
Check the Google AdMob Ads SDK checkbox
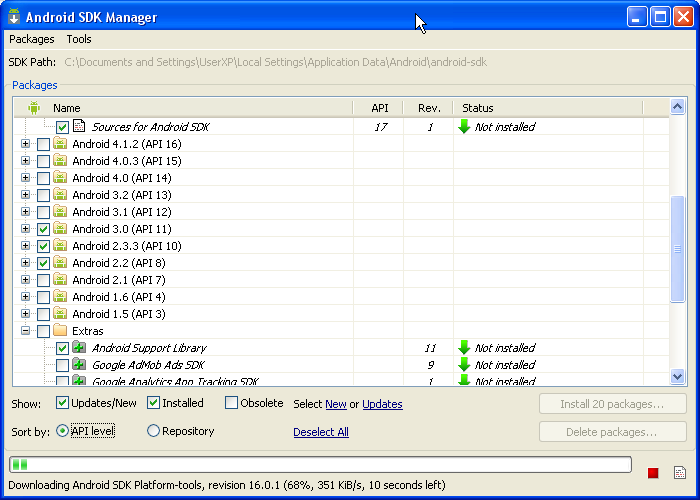tap(62, 365)
